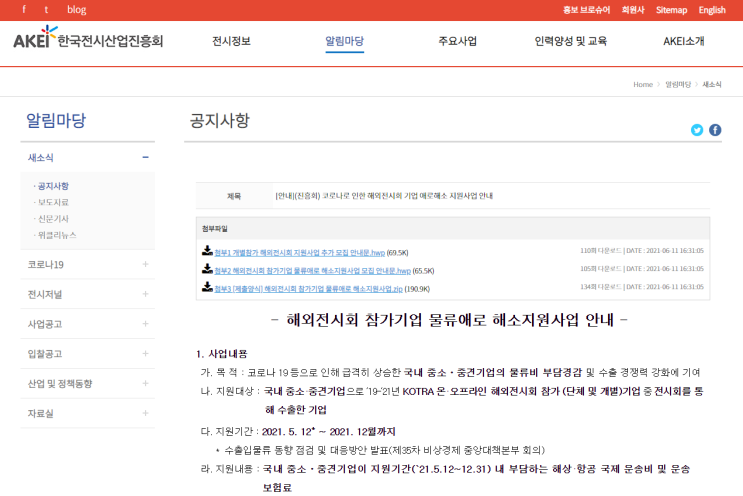Click the '1. 사업내용' section heading
This screenshot has height=496, width=743.
222,354
